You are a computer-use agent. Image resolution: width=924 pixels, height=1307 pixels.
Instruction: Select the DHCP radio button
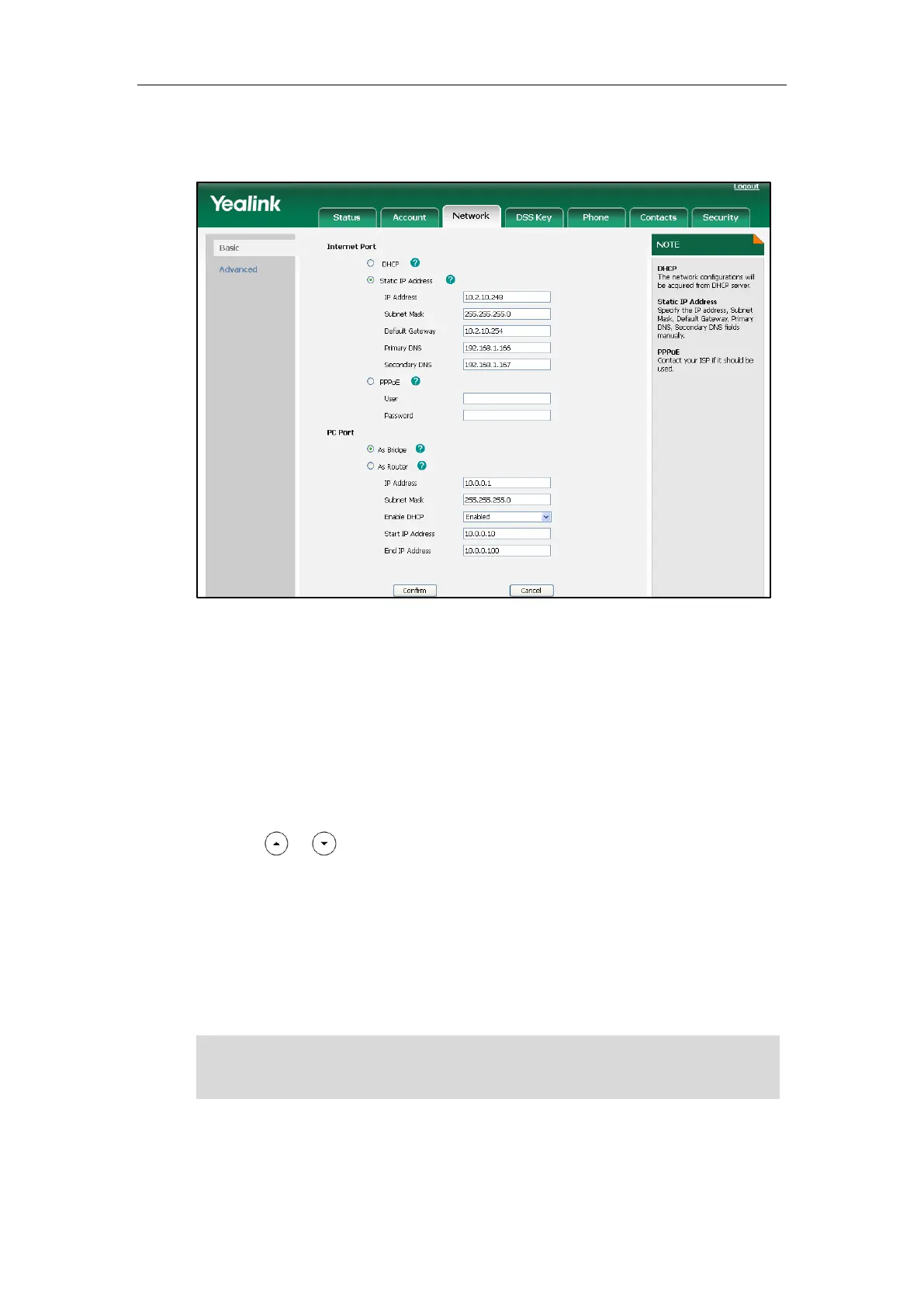(371, 263)
